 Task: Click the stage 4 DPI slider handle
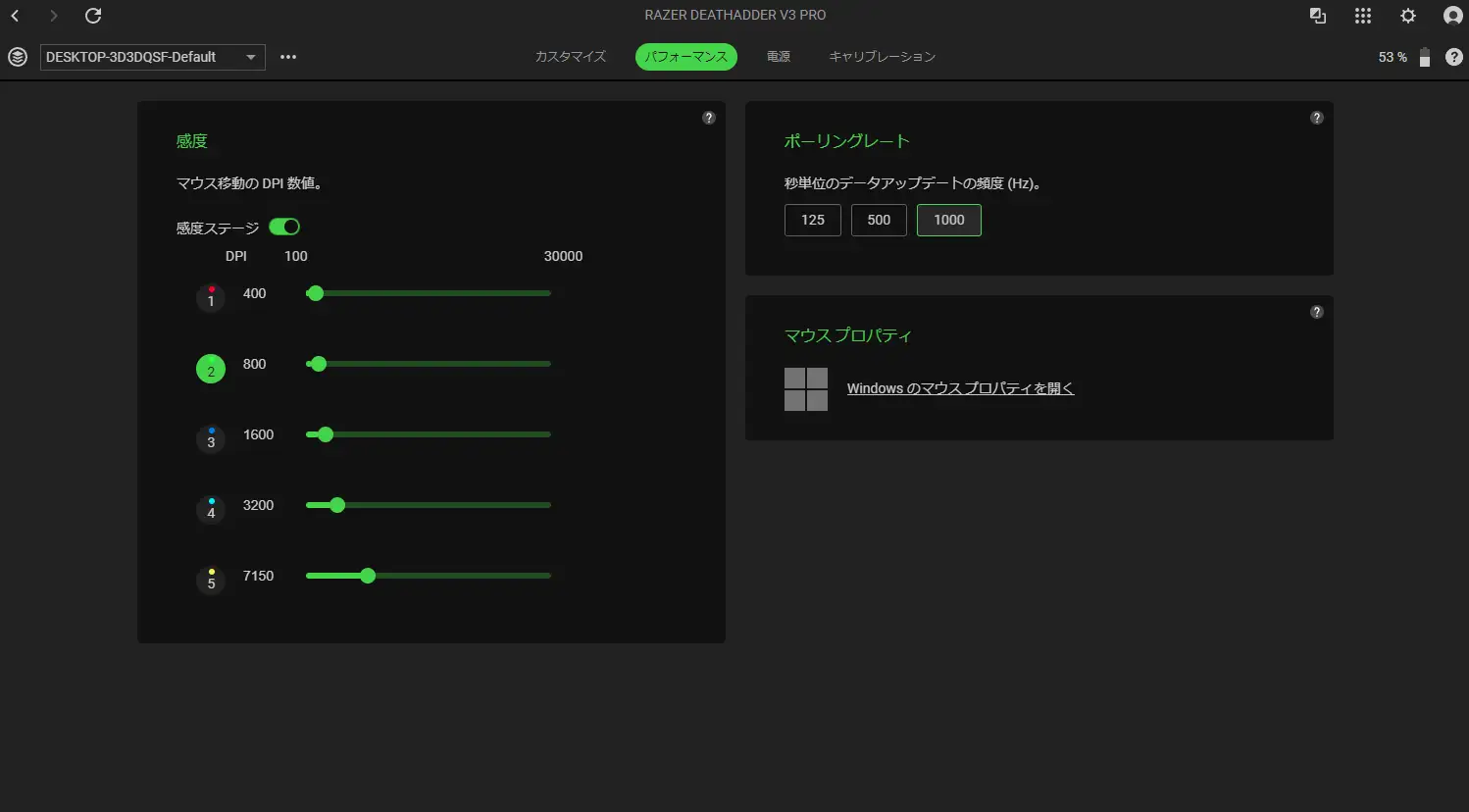click(x=337, y=505)
